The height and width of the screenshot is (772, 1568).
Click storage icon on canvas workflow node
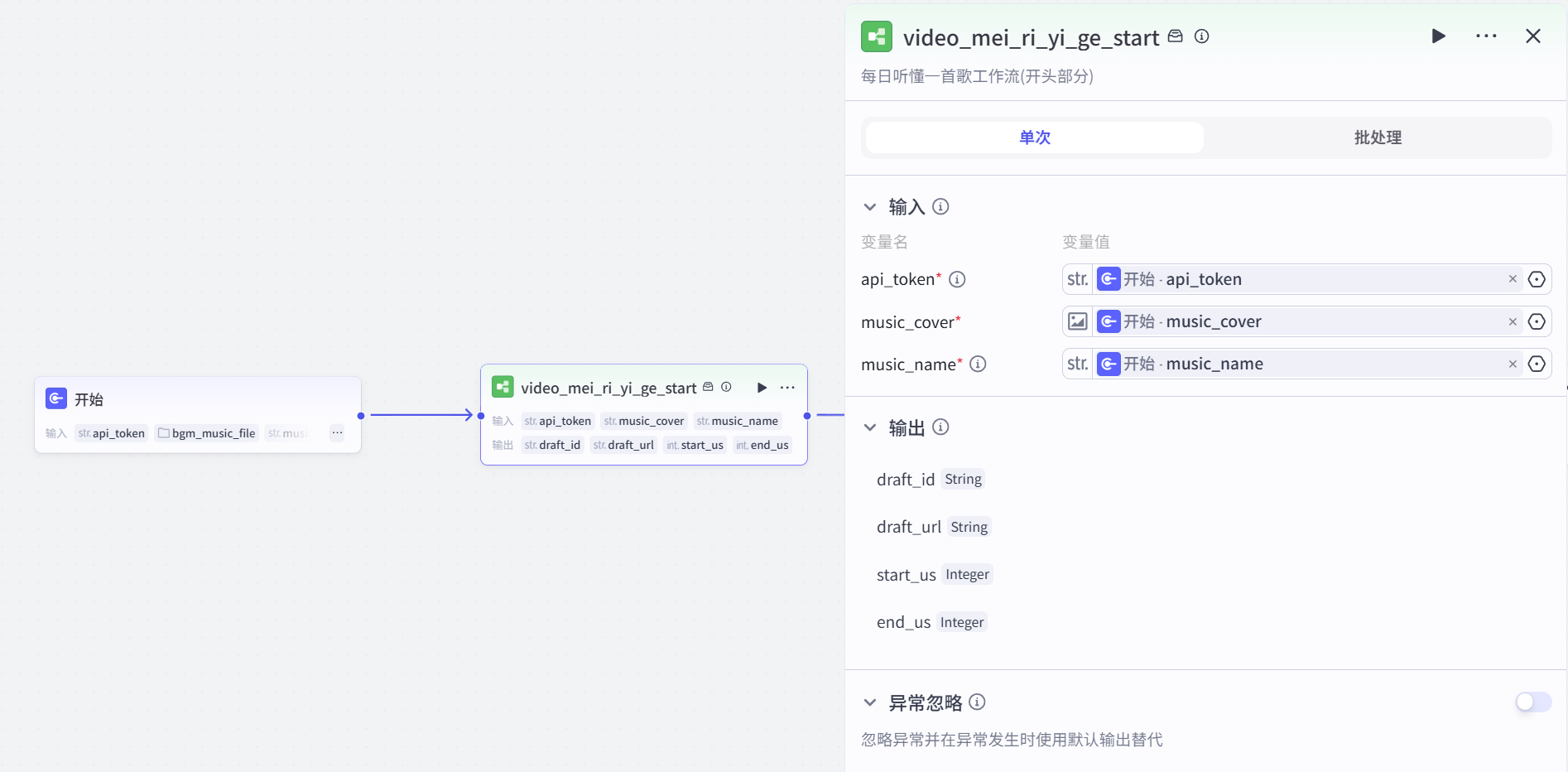click(x=708, y=387)
